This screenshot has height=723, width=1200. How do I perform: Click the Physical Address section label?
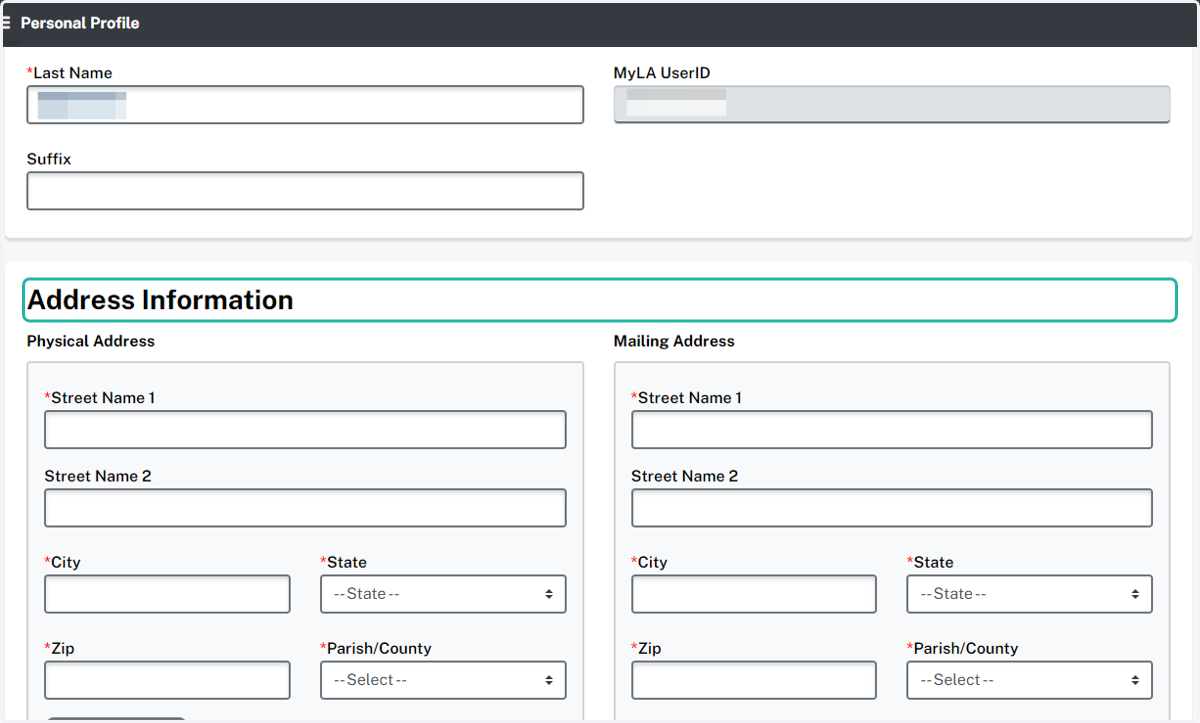click(91, 341)
